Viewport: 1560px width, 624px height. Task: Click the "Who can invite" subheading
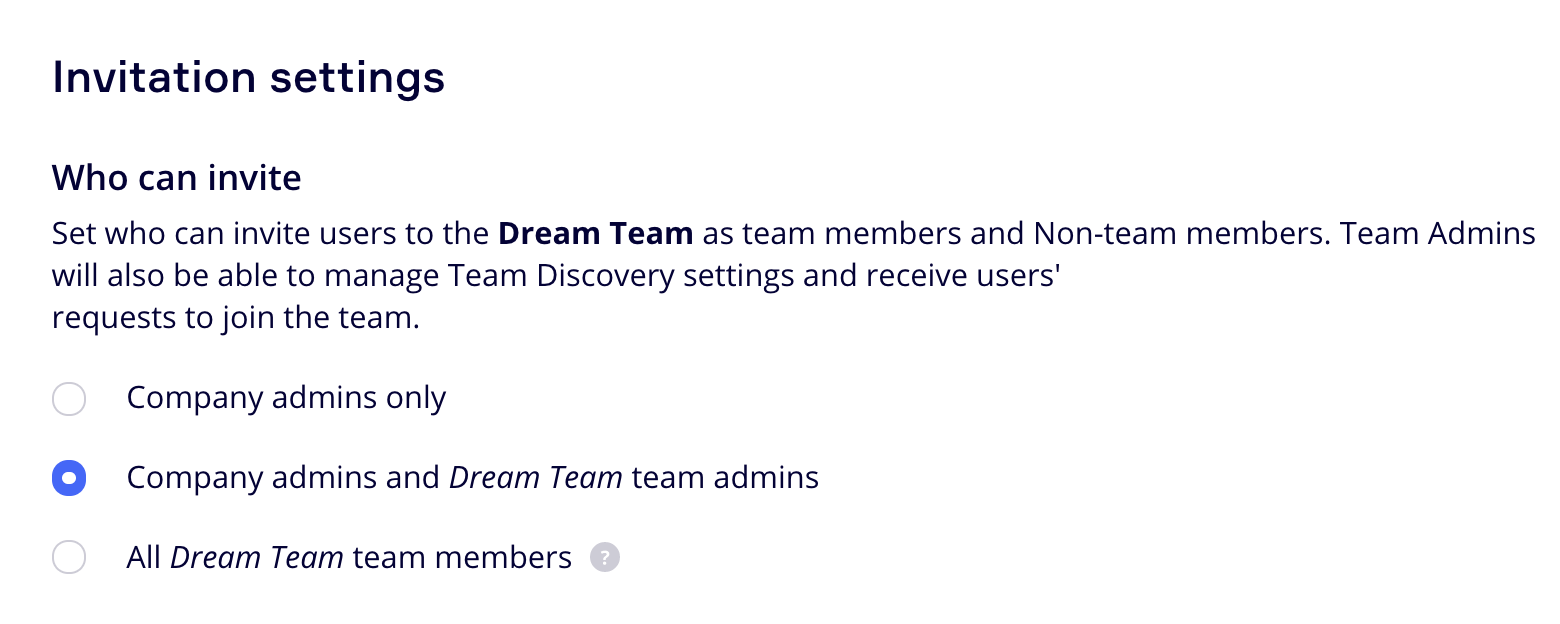point(176,178)
